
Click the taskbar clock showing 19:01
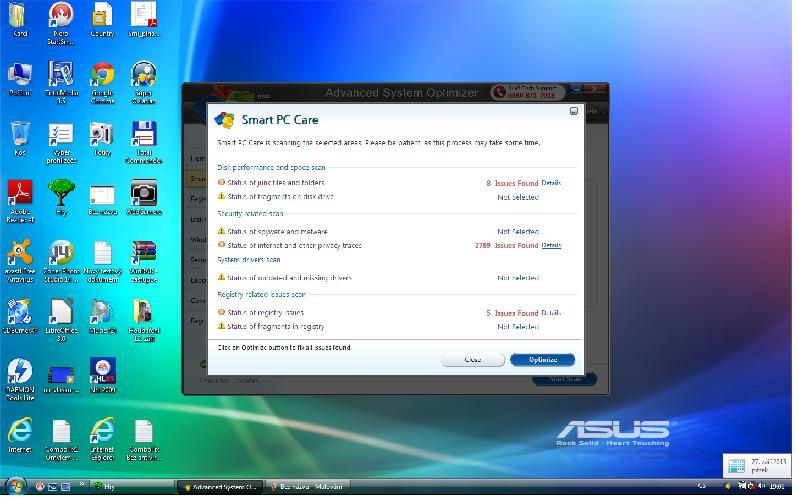[x=776, y=487]
